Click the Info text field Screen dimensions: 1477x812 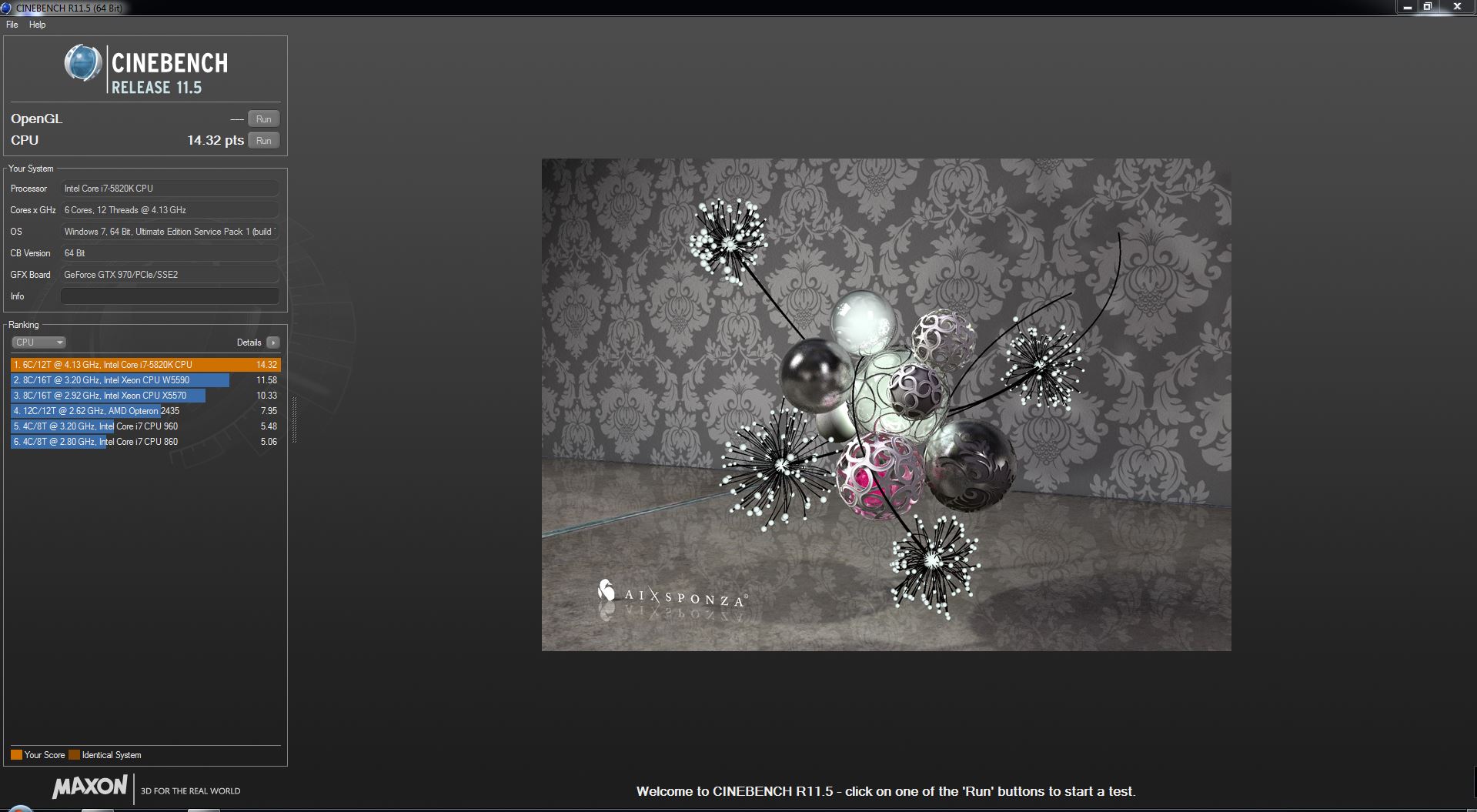[170, 296]
